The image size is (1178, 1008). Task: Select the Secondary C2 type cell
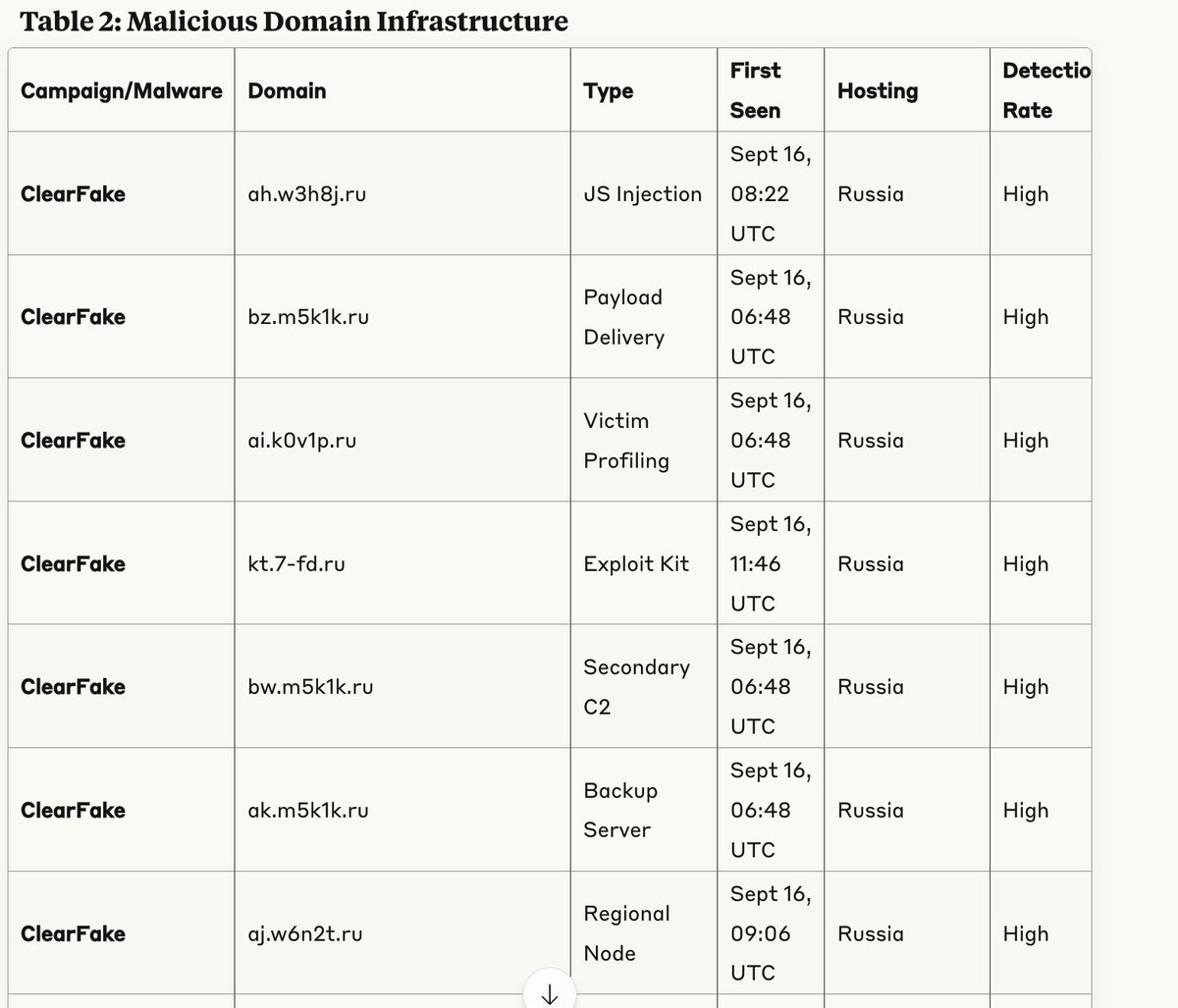(x=637, y=687)
